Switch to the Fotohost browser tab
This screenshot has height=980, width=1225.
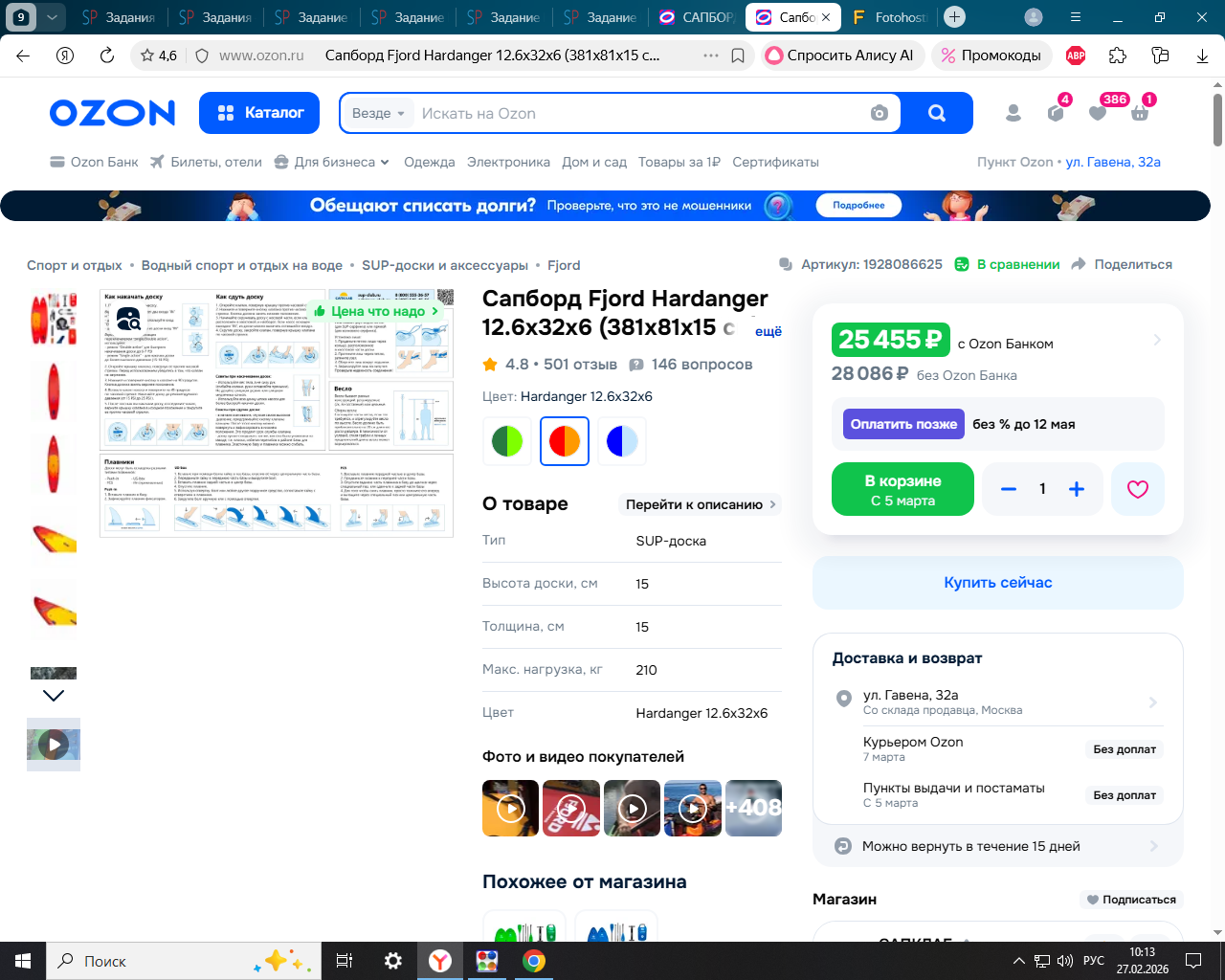[890, 17]
